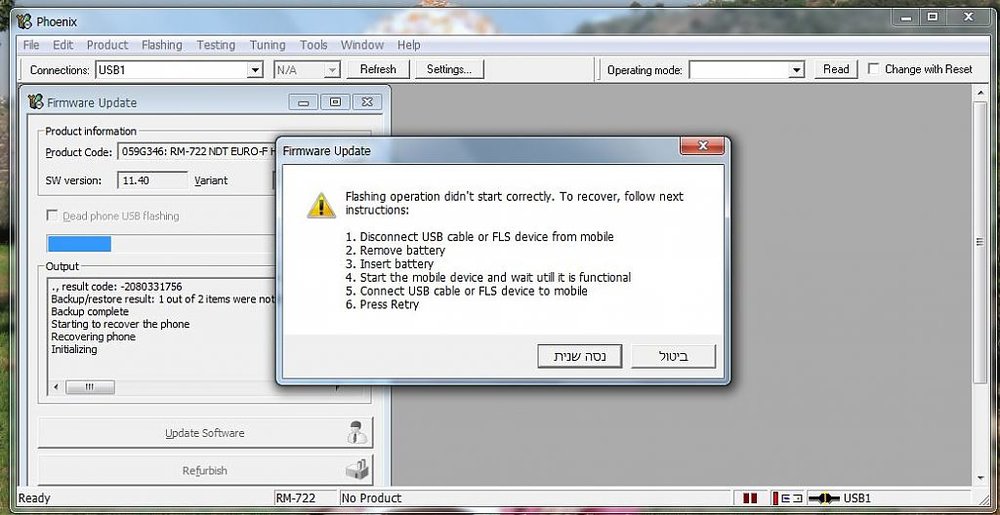The image size is (1000, 515).
Task: Click the factory icon on Refurbish button
Action: (x=357, y=470)
